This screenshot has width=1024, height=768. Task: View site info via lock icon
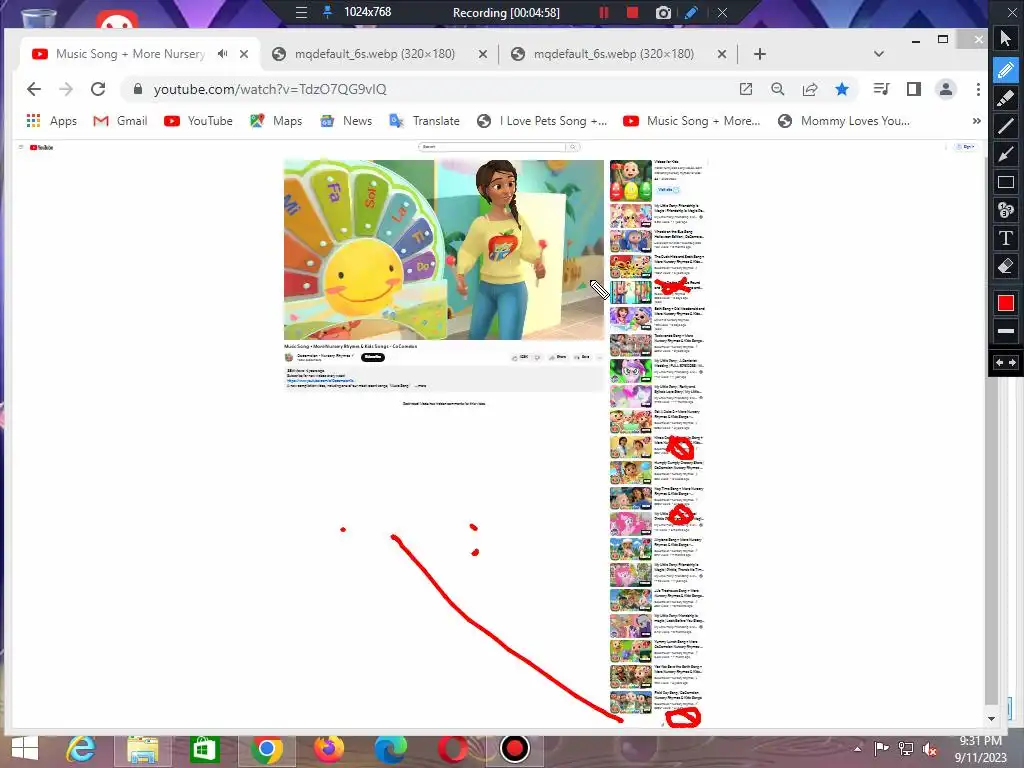click(x=137, y=89)
